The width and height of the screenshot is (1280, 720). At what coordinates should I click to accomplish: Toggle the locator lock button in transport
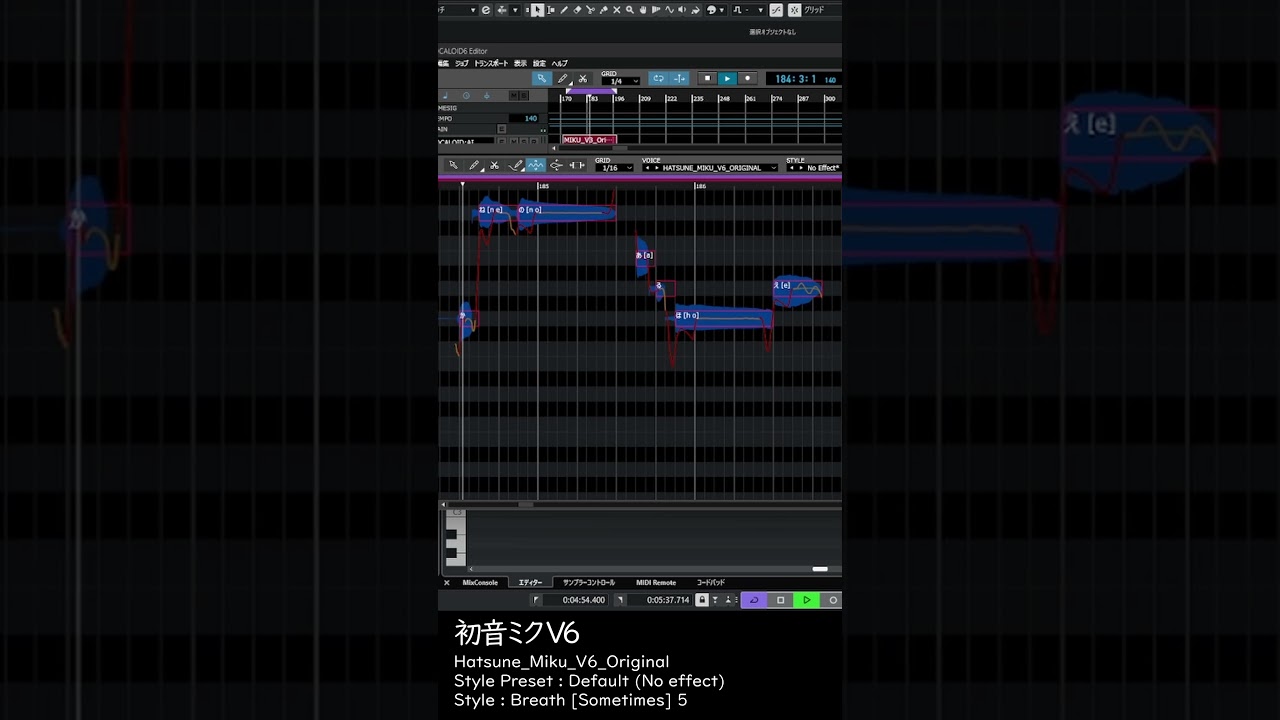(x=702, y=600)
